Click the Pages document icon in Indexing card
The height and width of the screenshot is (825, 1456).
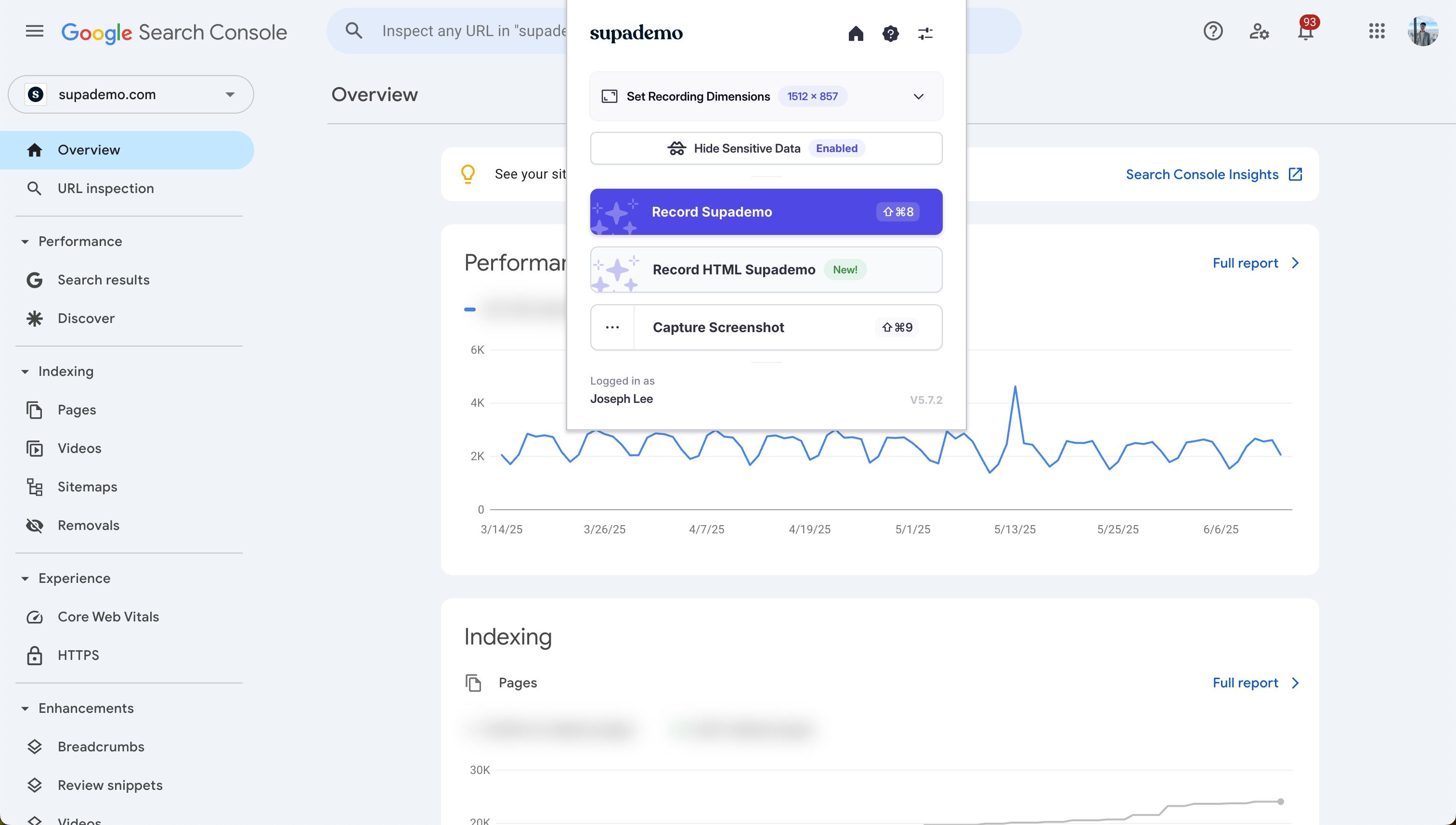[473, 683]
